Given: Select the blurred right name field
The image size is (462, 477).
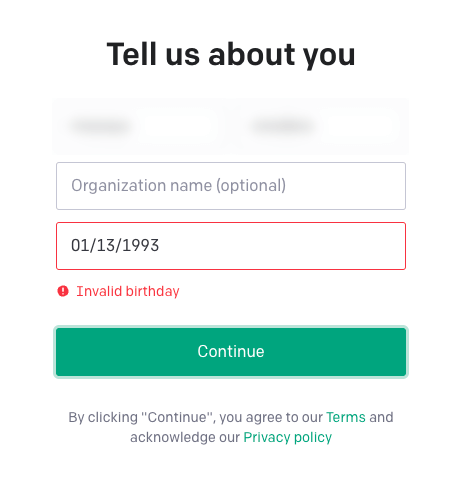Looking at the screenshot, I should pos(322,126).
